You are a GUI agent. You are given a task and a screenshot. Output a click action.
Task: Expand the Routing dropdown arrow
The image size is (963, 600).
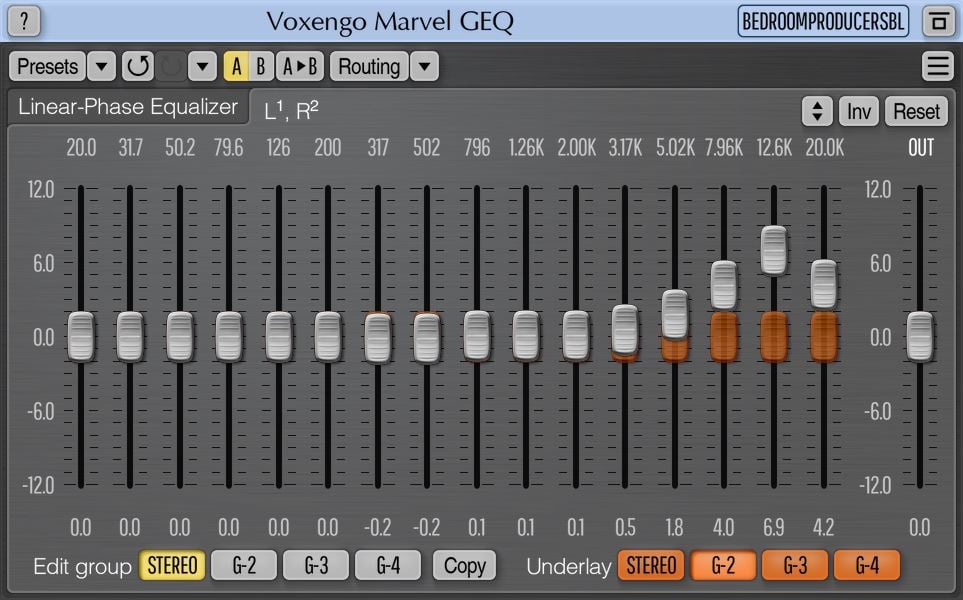click(x=424, y=66)
